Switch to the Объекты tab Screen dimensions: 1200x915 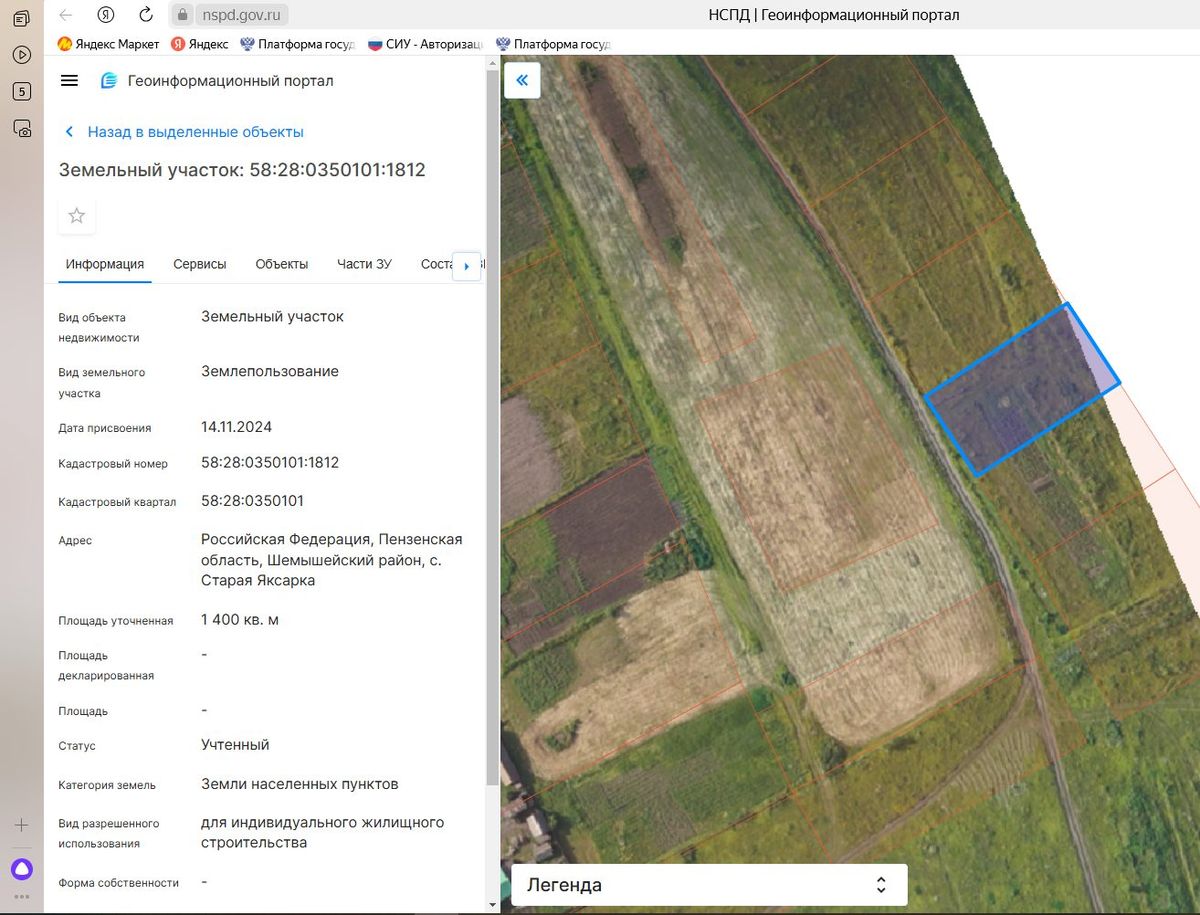coord(282,264)
